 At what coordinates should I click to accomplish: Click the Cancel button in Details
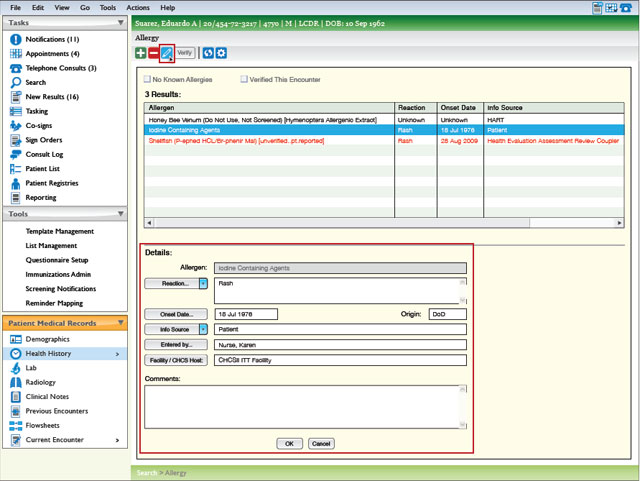point(321,443)
